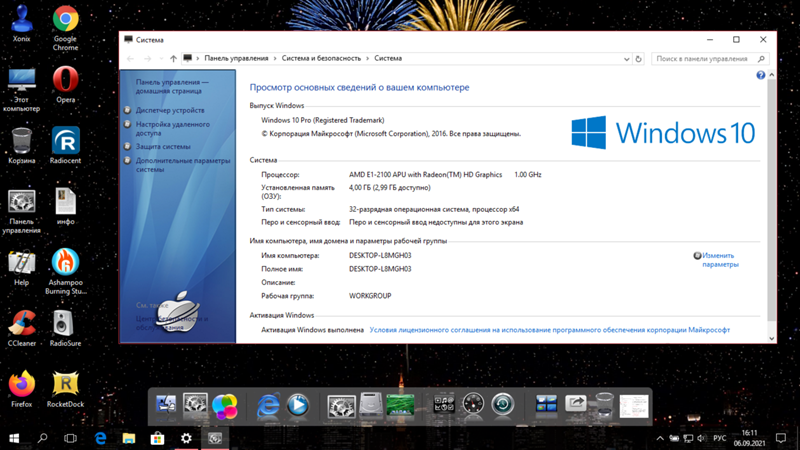The width and height of the screenshot is (800, 450).
Task: Open the colorful balls Game Center dock icon
Action: (x=224, y=406)
